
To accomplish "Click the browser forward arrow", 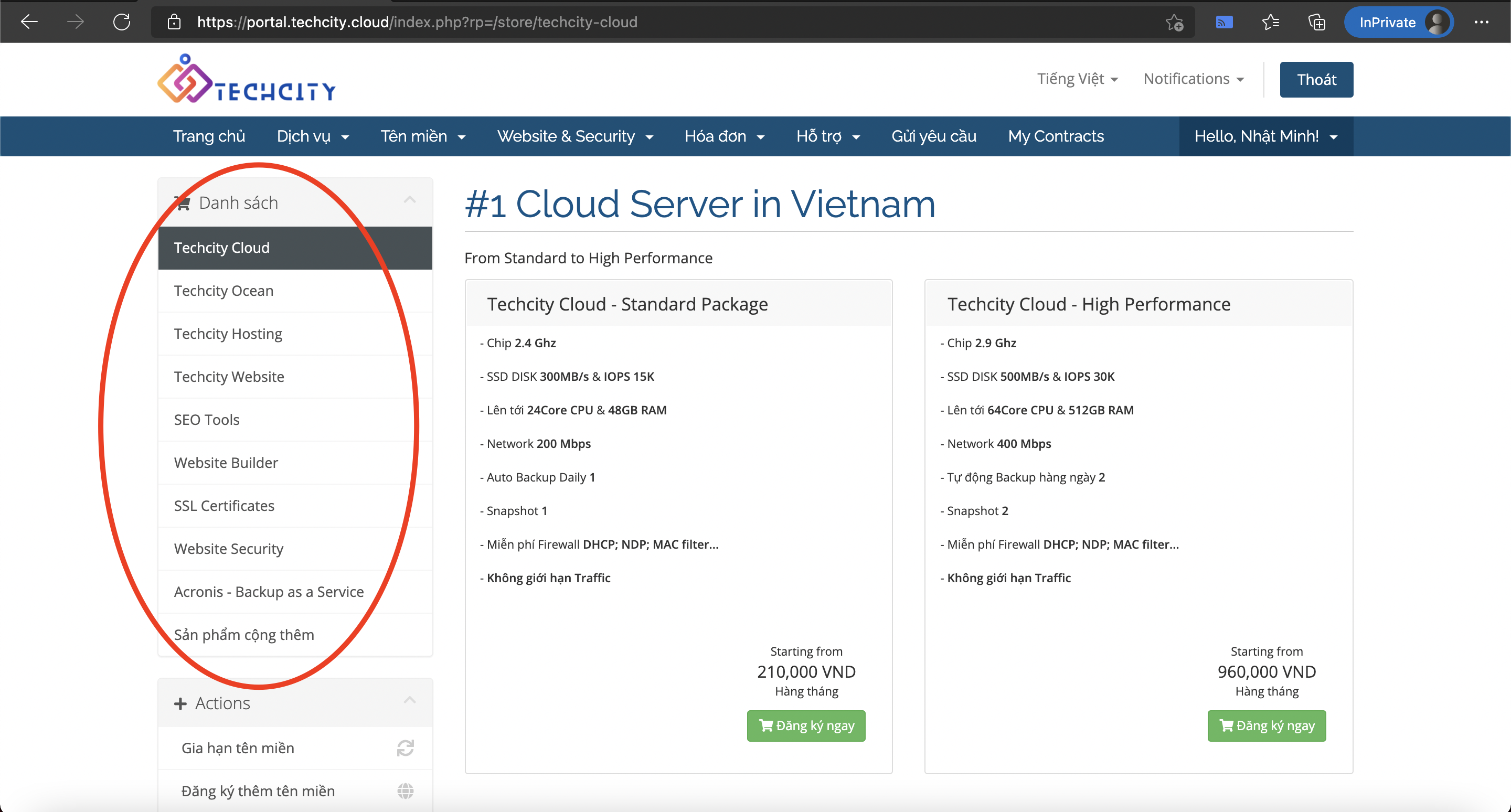I will click(x=75, y=22).
